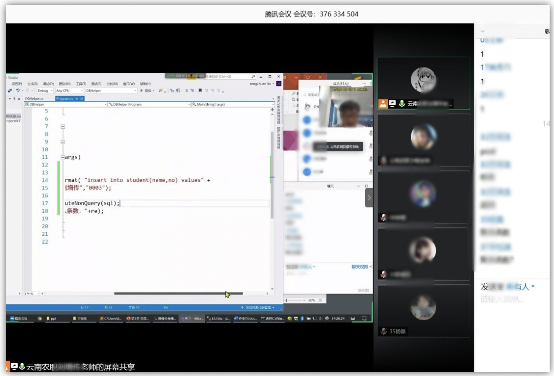Image resolution: width=554 pixels, height=376 pixels.
Task: Click the screen-share icon on top participant tile
Action: [x=393, y=104]
